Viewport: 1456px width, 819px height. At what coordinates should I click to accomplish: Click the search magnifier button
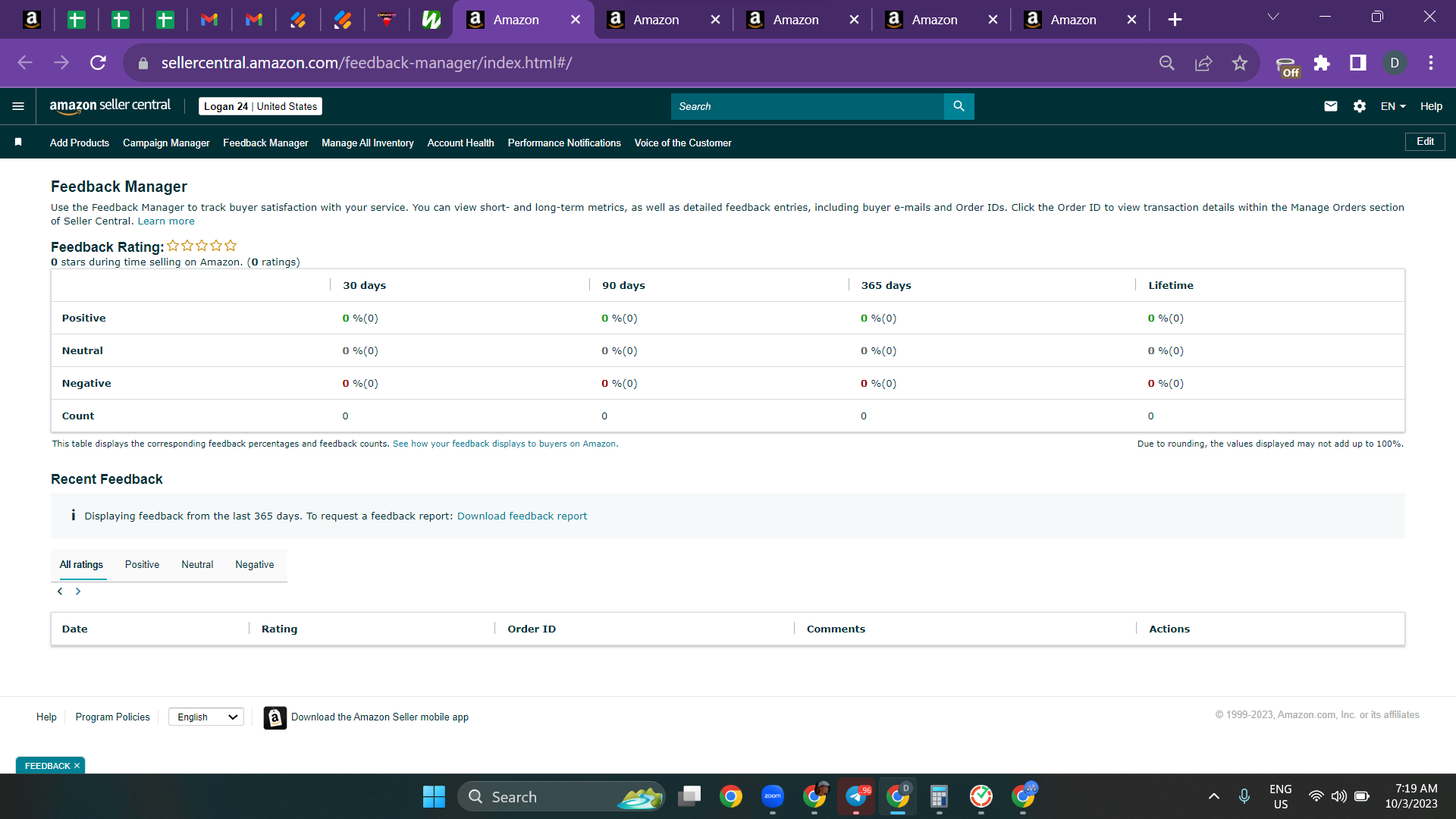point(959,106)
